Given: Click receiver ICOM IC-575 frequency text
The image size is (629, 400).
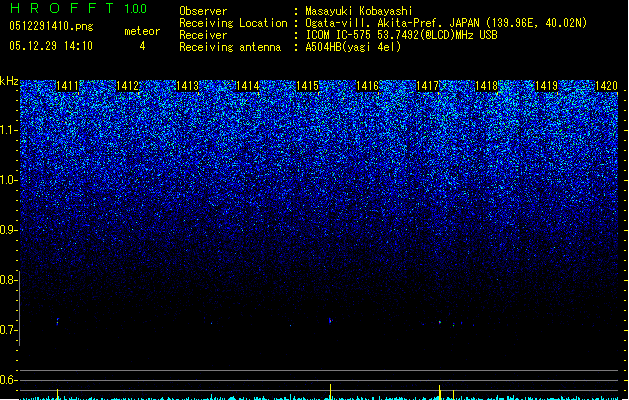Looking at the screenshot, I should click(401, 35).
